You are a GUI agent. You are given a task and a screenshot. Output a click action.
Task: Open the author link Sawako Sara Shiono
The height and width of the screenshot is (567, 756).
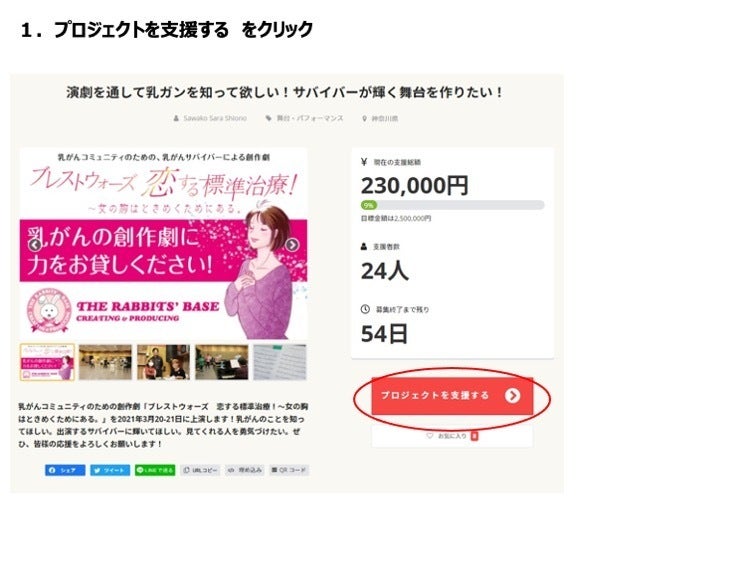click(215, 118)
